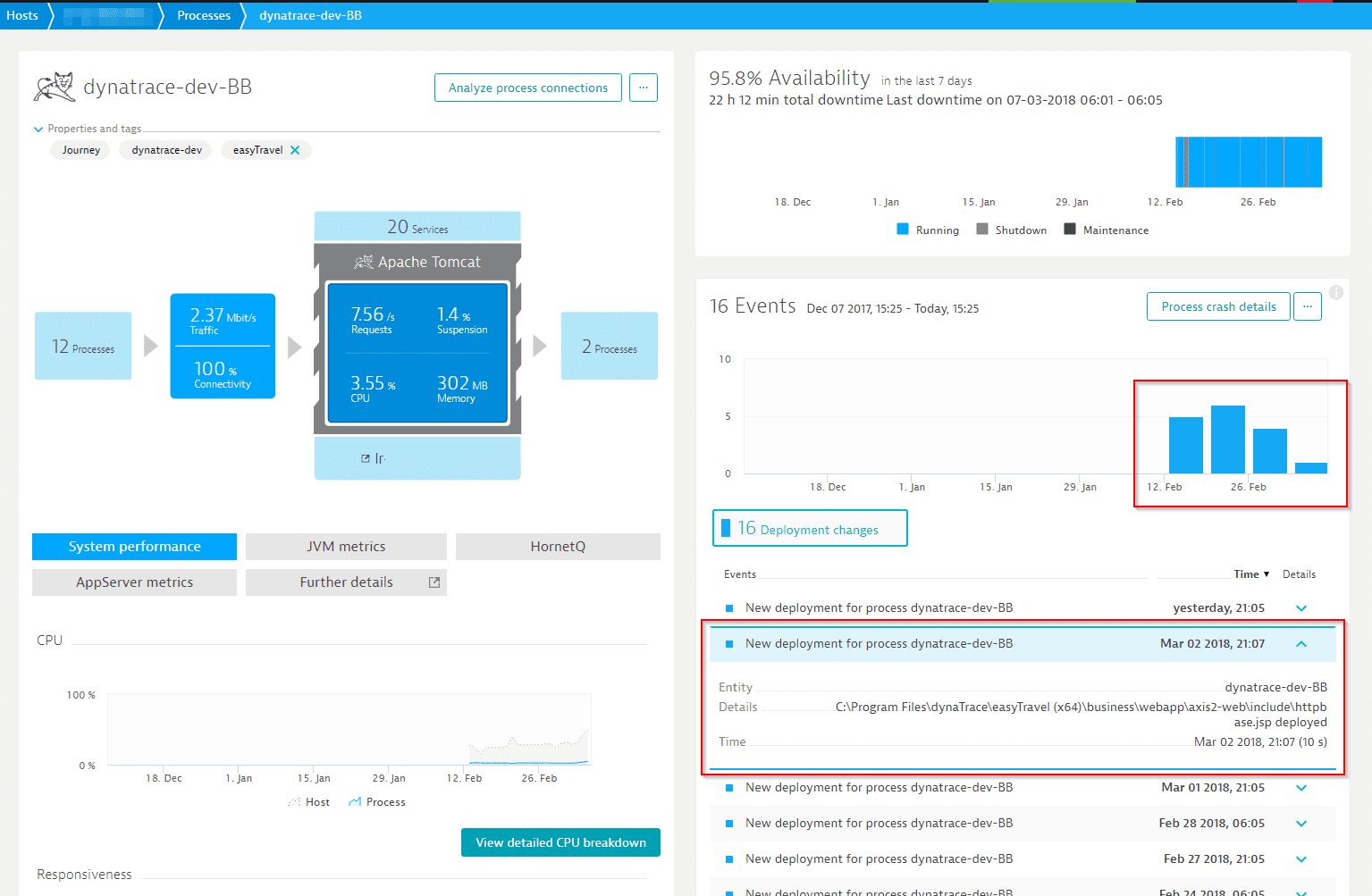
Task: Click the 302 MB Memory metric
Action: point(462,389)
